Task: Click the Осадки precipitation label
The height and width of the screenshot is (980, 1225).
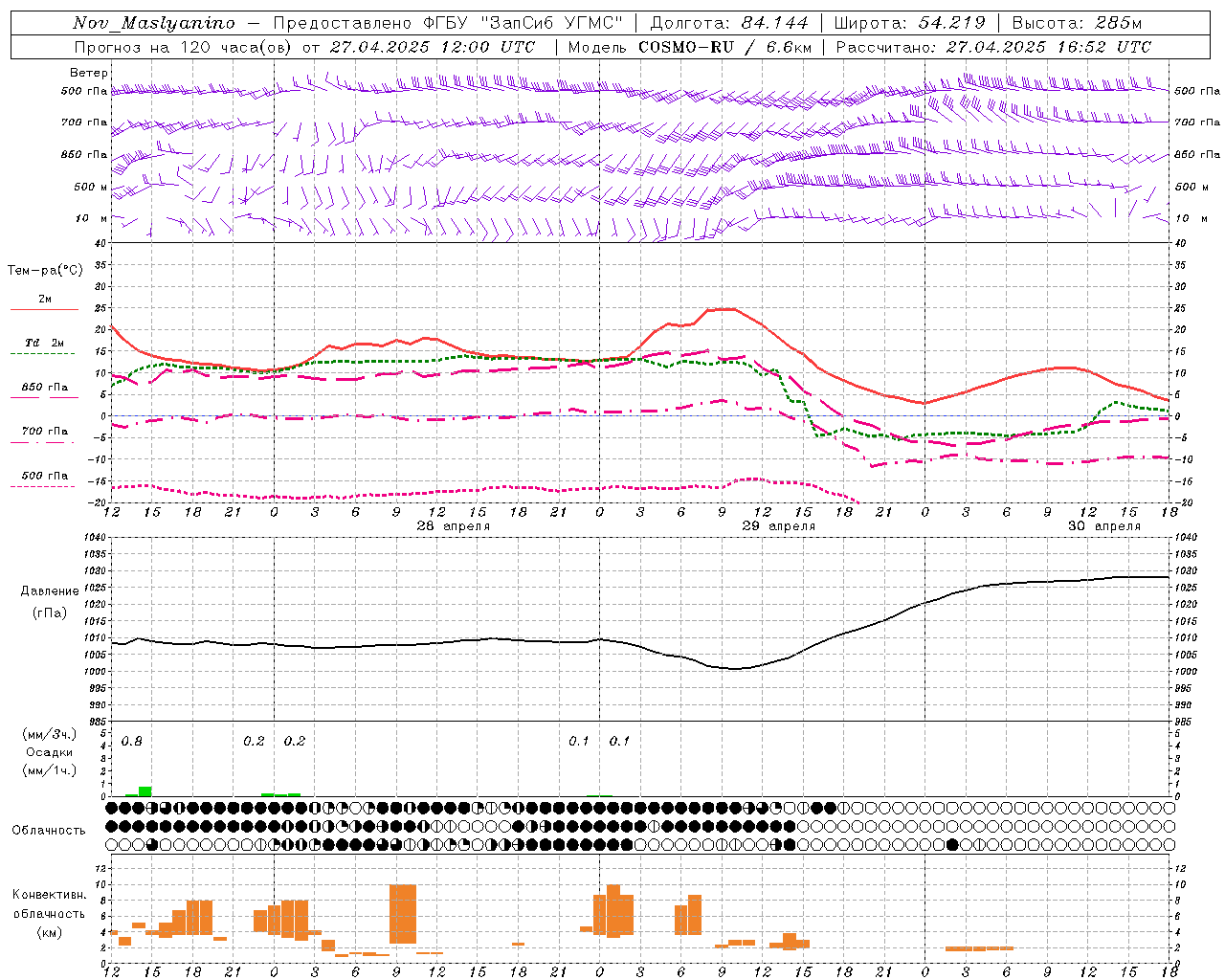Action: [x=50, y=752]
